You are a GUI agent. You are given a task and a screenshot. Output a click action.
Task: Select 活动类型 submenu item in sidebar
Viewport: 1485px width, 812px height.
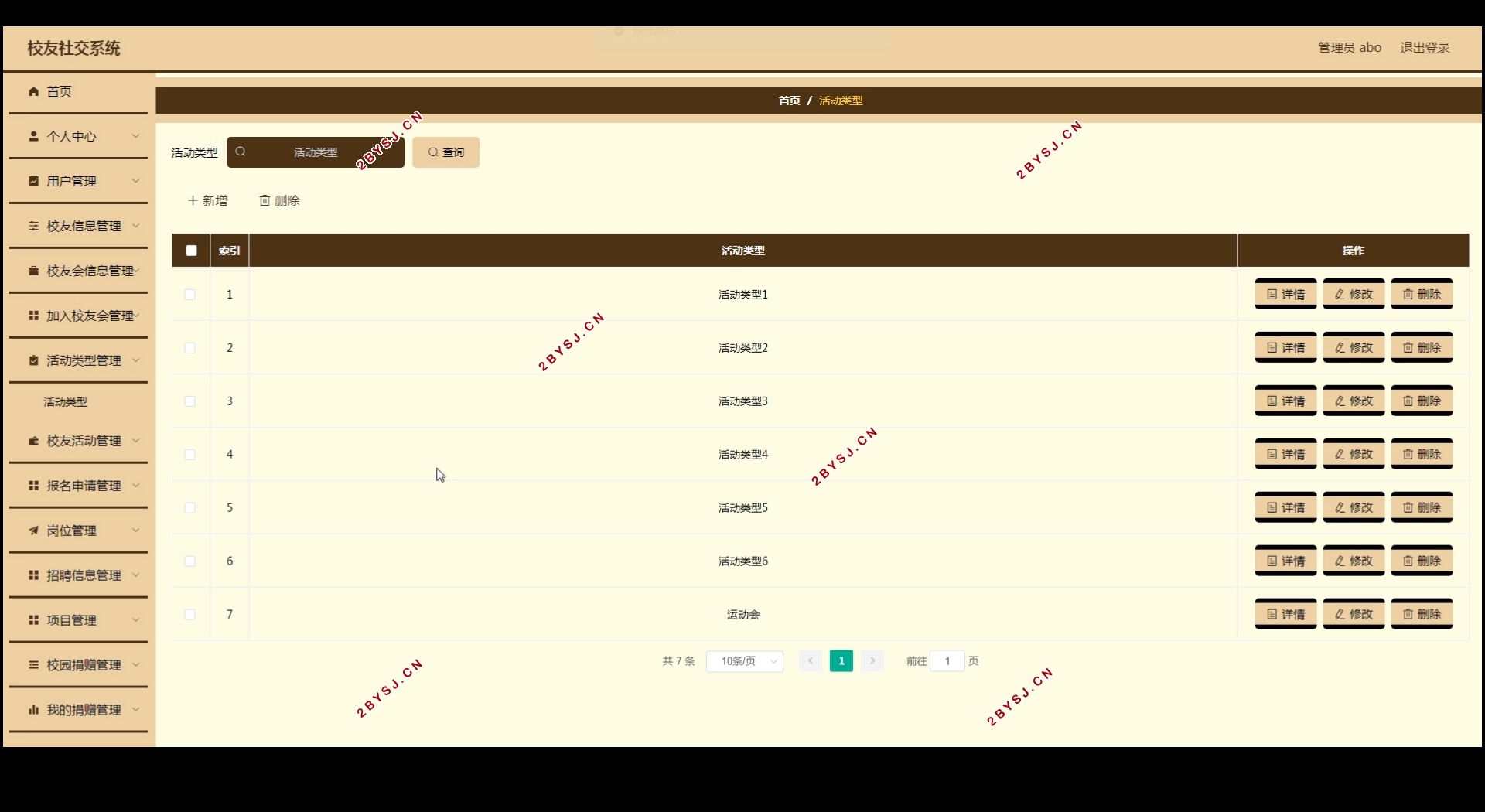tap(65, 401)
